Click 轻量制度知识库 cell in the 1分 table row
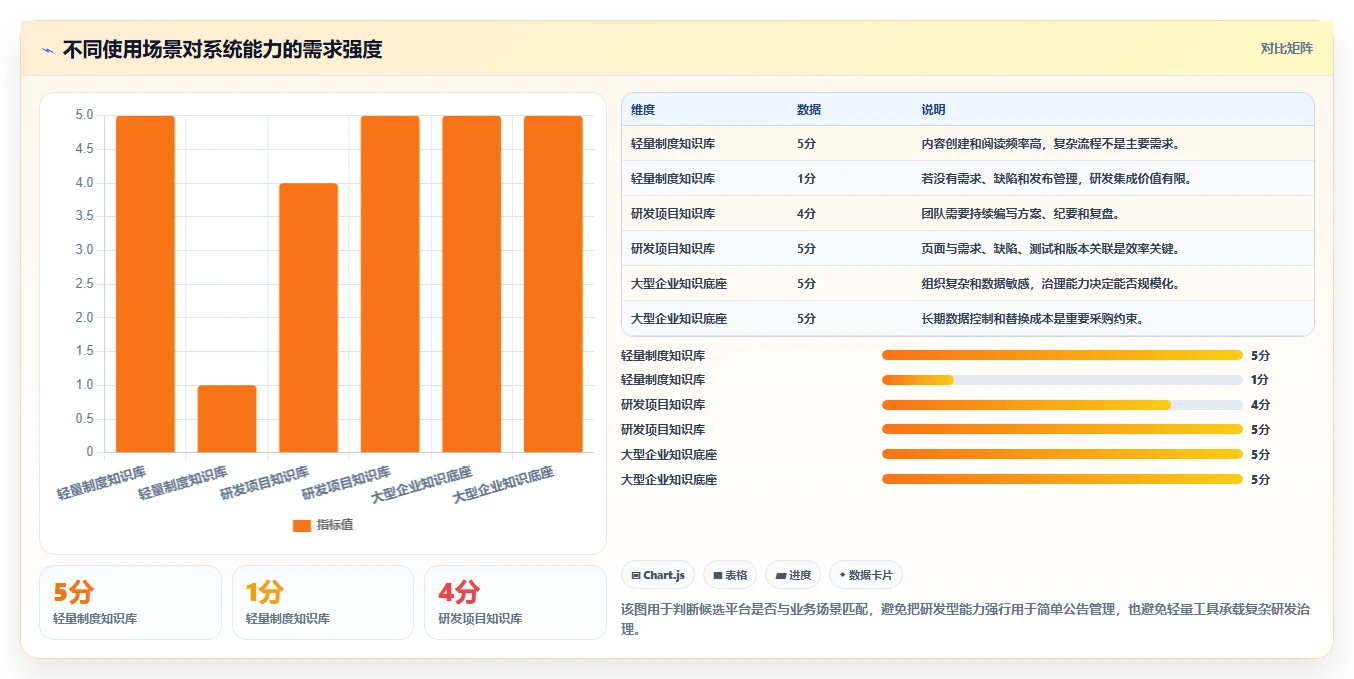 673,178
